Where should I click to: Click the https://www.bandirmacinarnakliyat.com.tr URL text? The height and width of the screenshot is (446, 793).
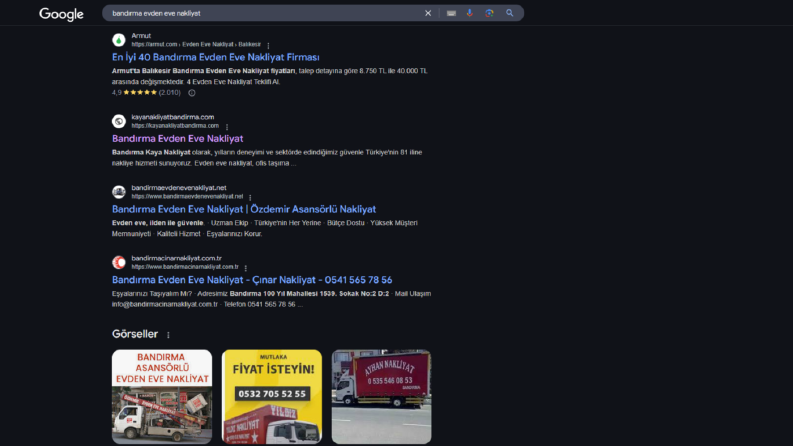click(x=185, y=266)
